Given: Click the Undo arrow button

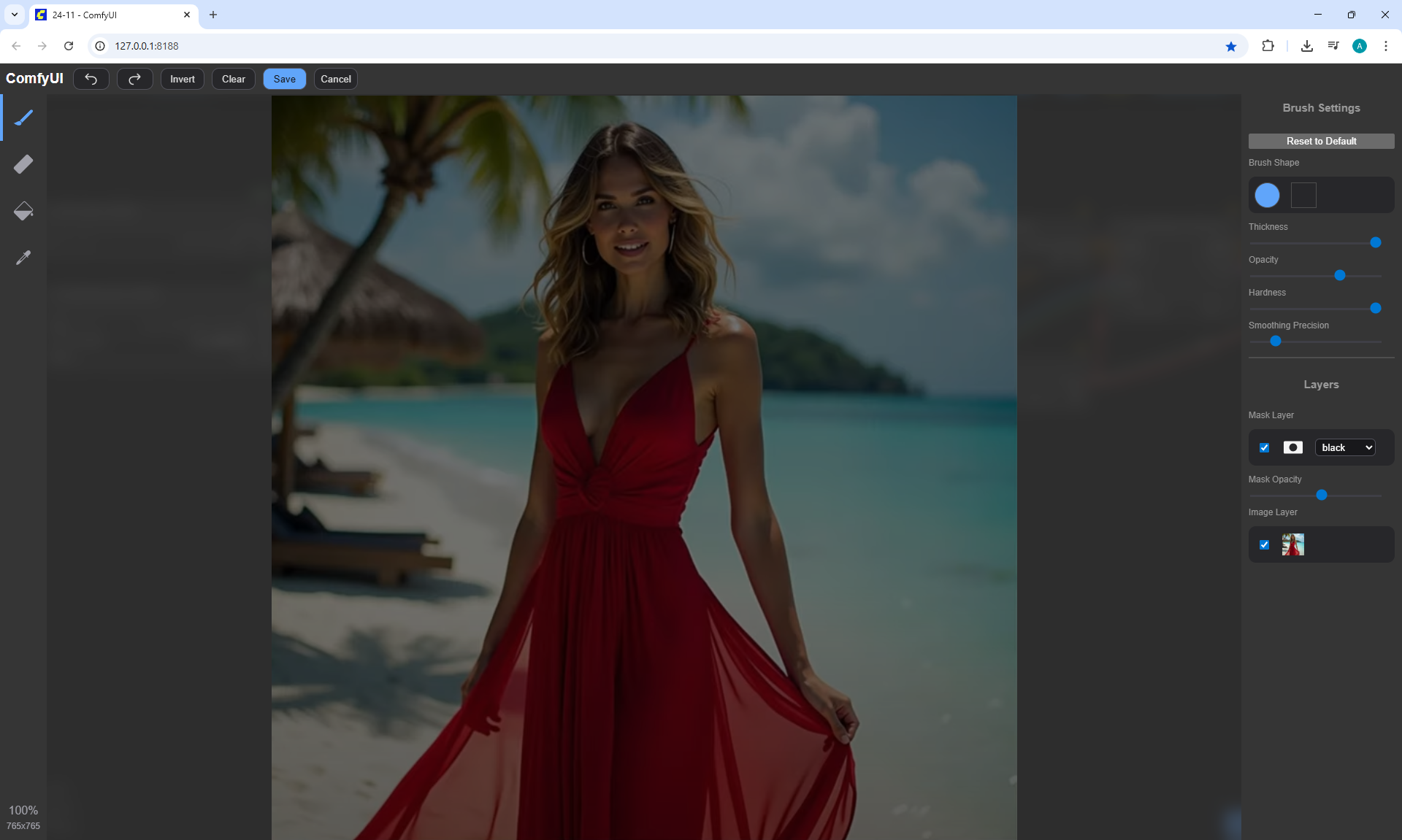Looking at the screenshot, I should tap(91, 79).
